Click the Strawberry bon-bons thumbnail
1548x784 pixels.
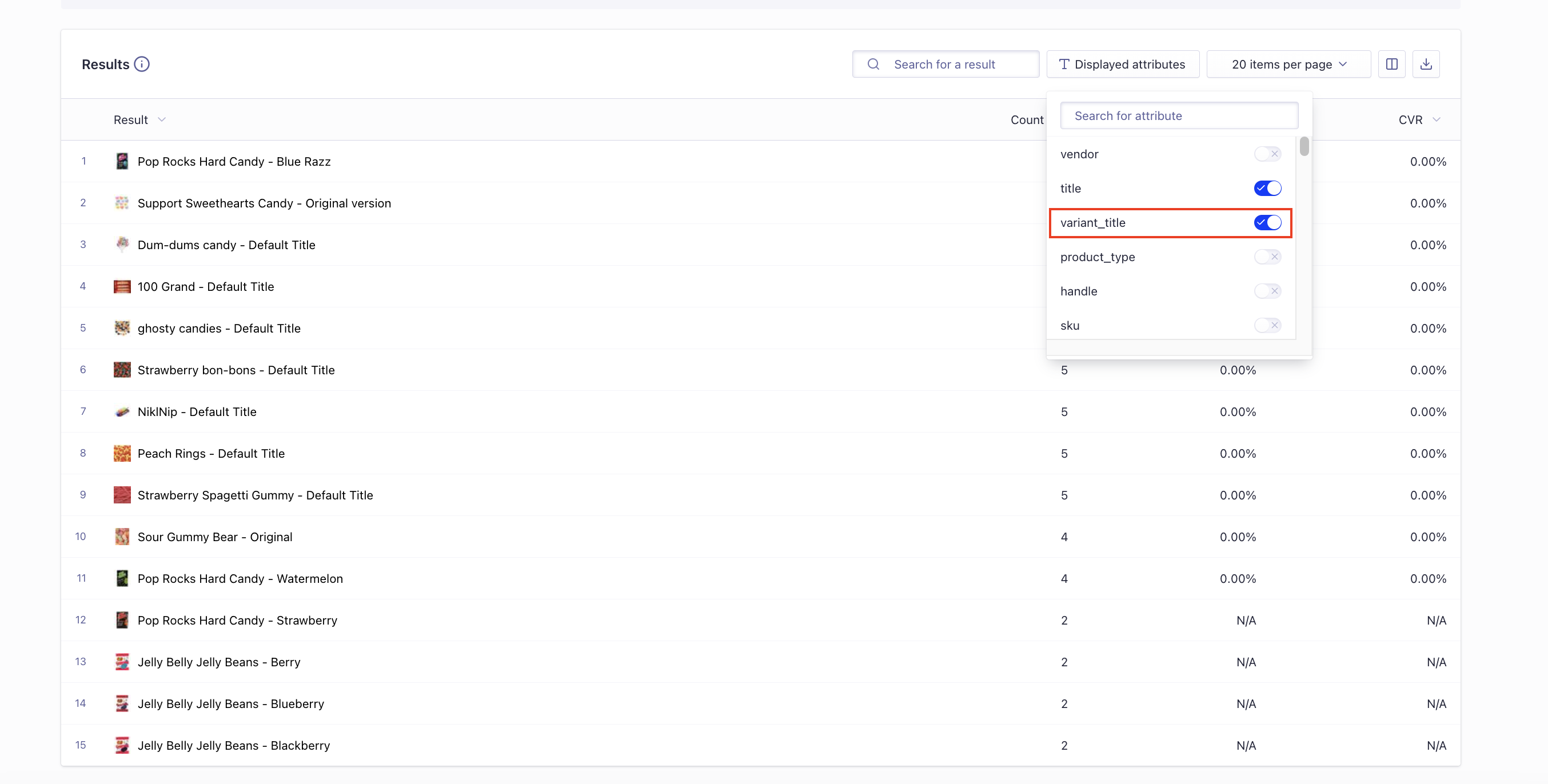pos(122,370)
